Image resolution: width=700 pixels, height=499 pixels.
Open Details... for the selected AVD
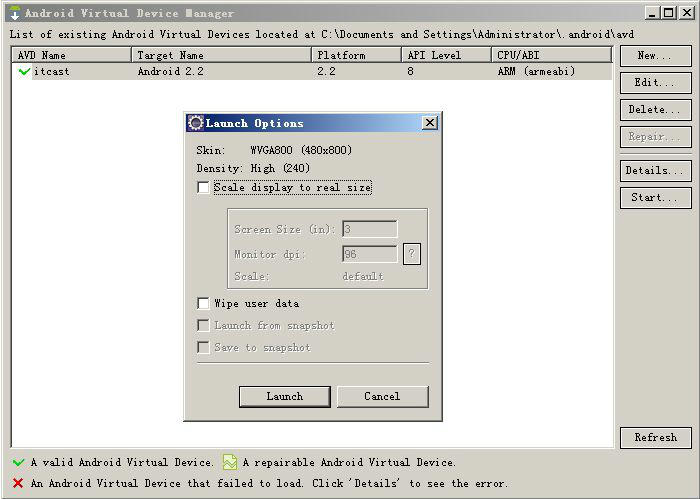coord(655,170)
